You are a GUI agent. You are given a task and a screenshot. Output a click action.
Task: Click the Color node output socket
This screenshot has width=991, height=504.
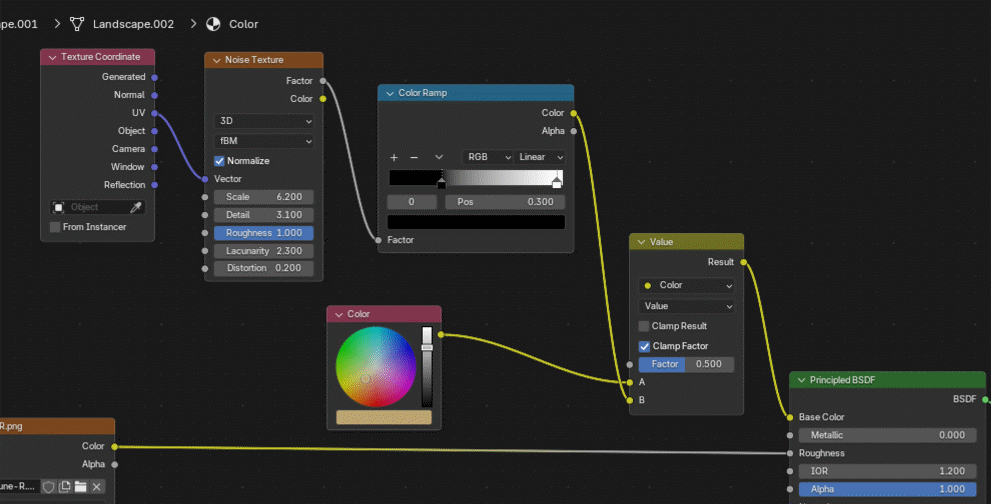point(441,335)
